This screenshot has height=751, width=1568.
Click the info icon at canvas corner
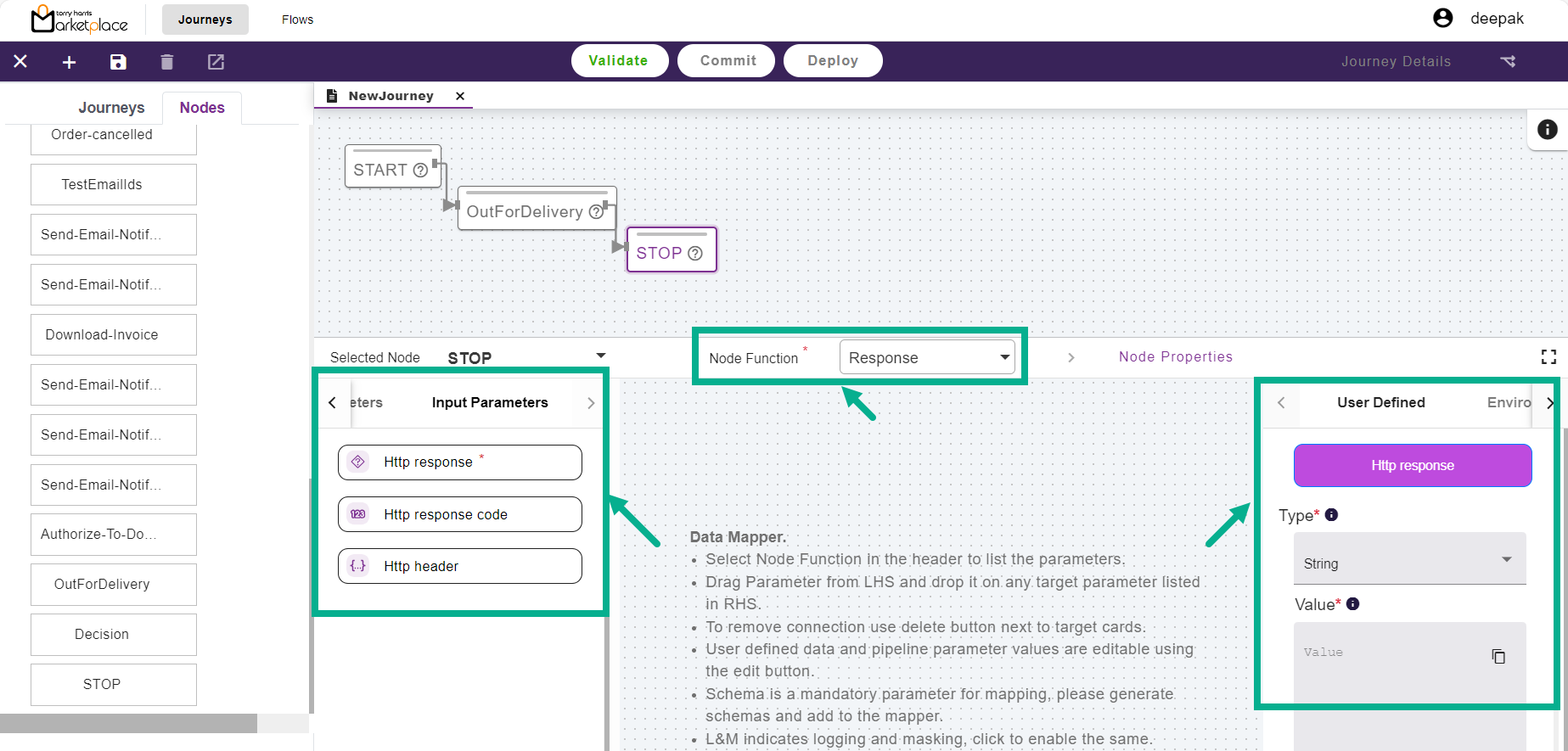tap(1547, 129)
